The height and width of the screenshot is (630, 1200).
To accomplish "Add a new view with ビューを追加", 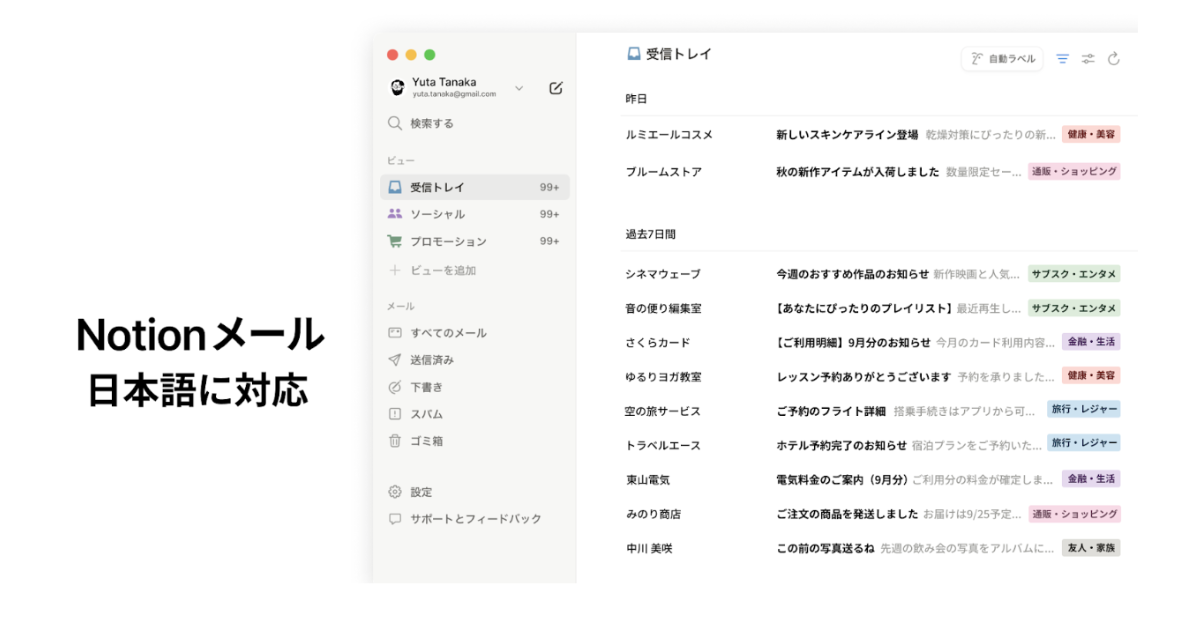I will (443, 270).
